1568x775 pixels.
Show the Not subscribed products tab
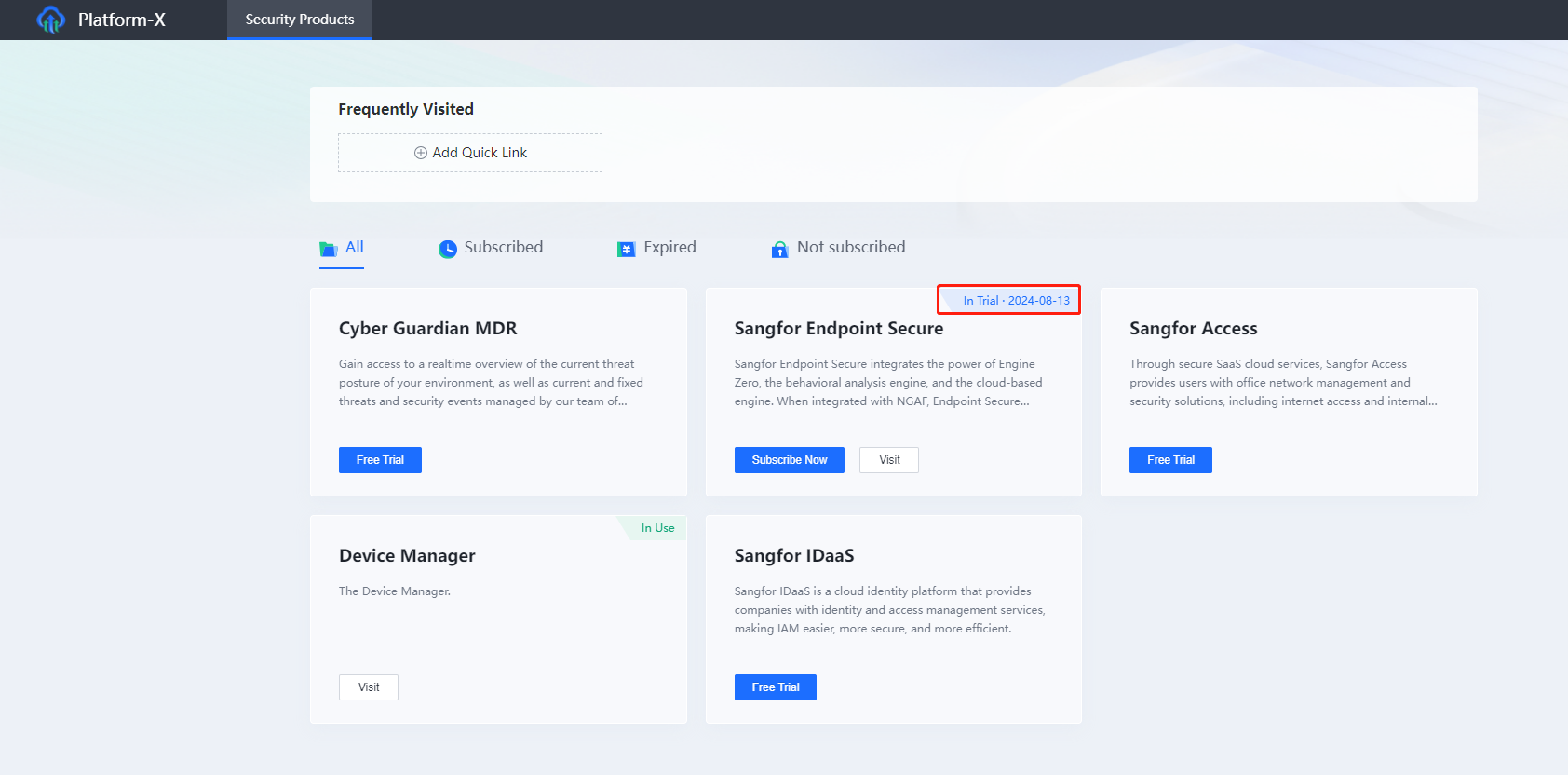[838, 248]
